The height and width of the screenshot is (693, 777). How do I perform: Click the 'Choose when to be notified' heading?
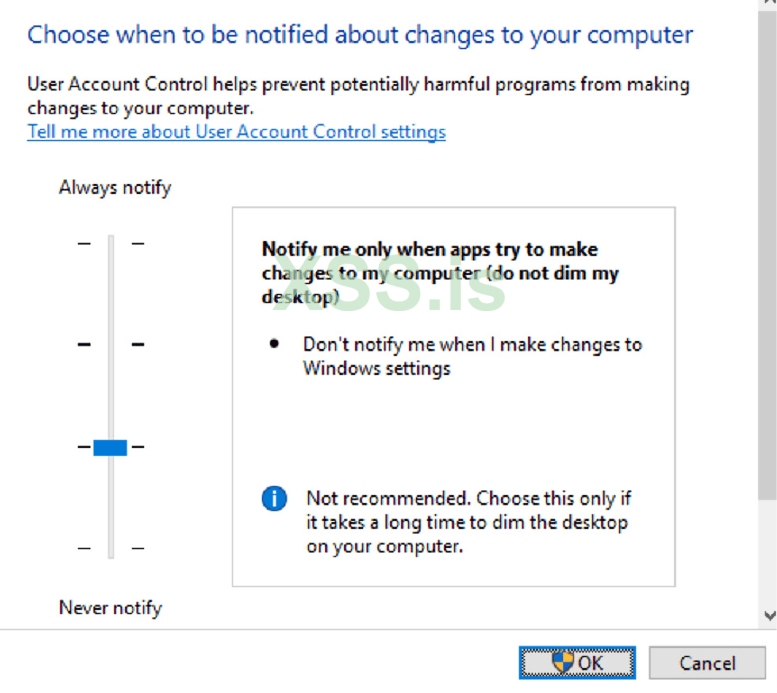pos(360,35)
